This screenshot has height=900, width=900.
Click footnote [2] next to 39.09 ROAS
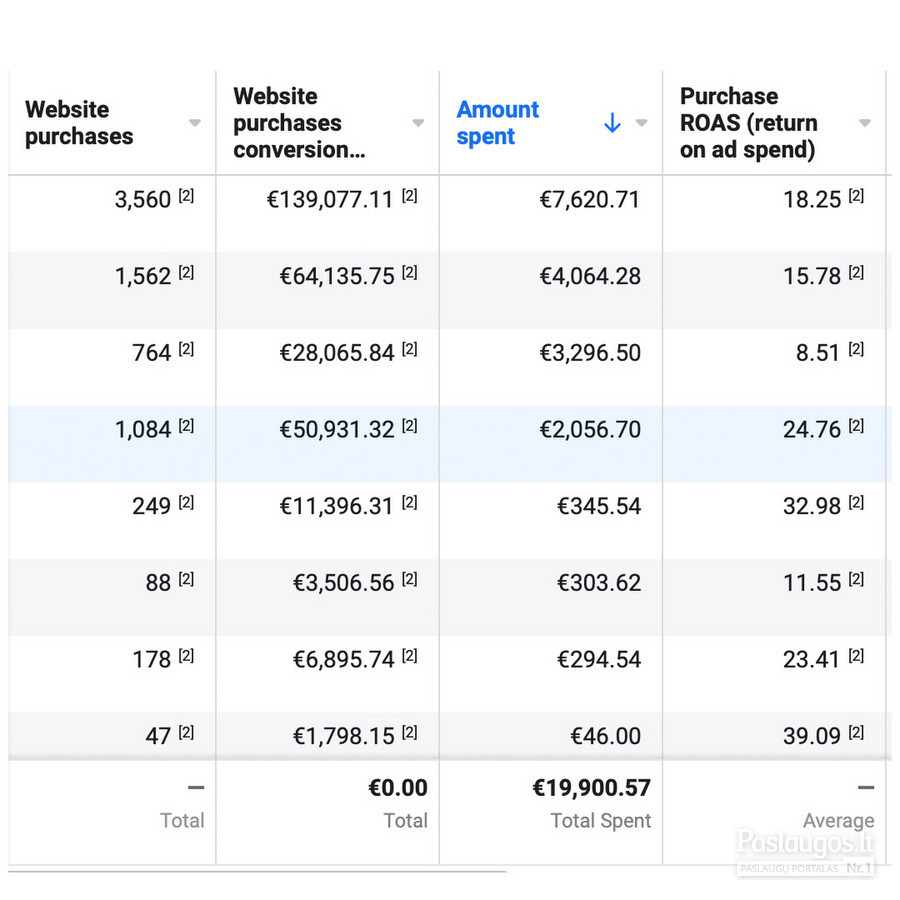click(x=856, y=732)
